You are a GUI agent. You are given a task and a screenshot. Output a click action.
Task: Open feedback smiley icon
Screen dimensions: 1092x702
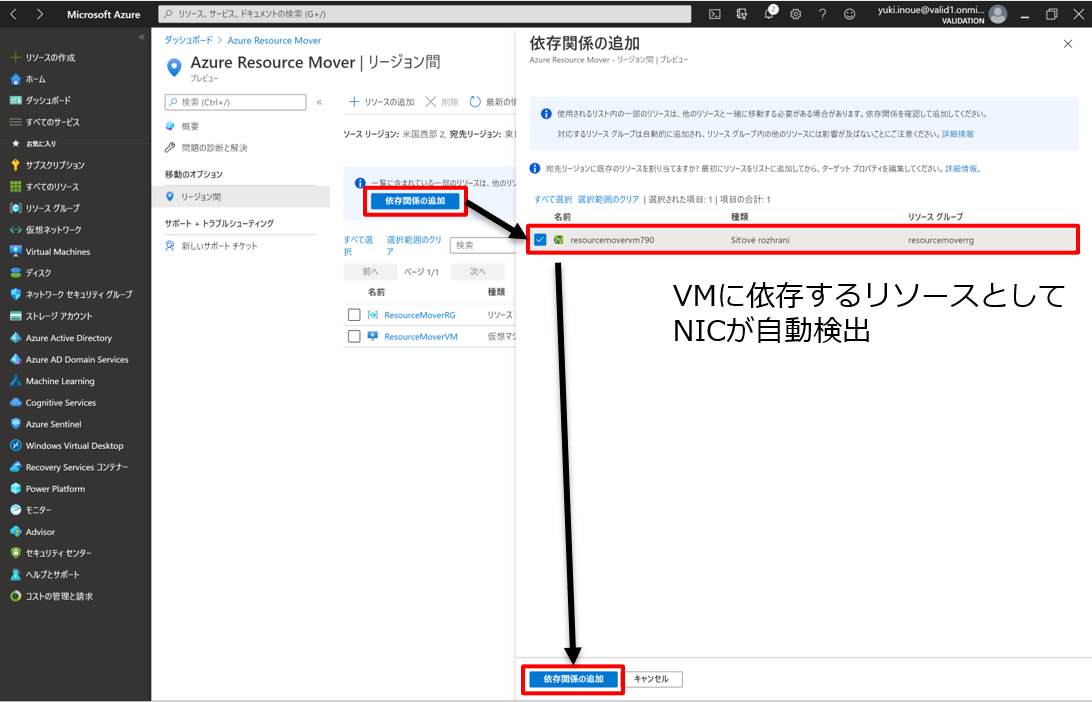point(850,14)
